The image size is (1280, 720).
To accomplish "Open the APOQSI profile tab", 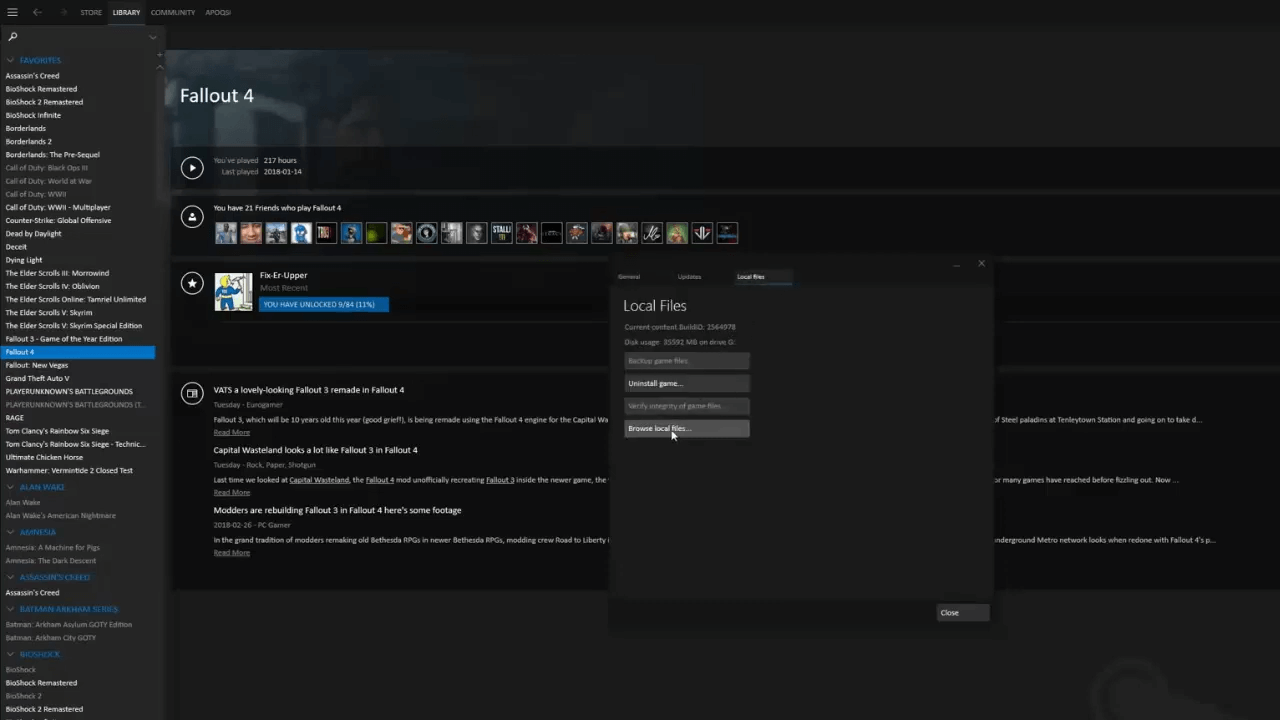I will (x=218, y=12).
